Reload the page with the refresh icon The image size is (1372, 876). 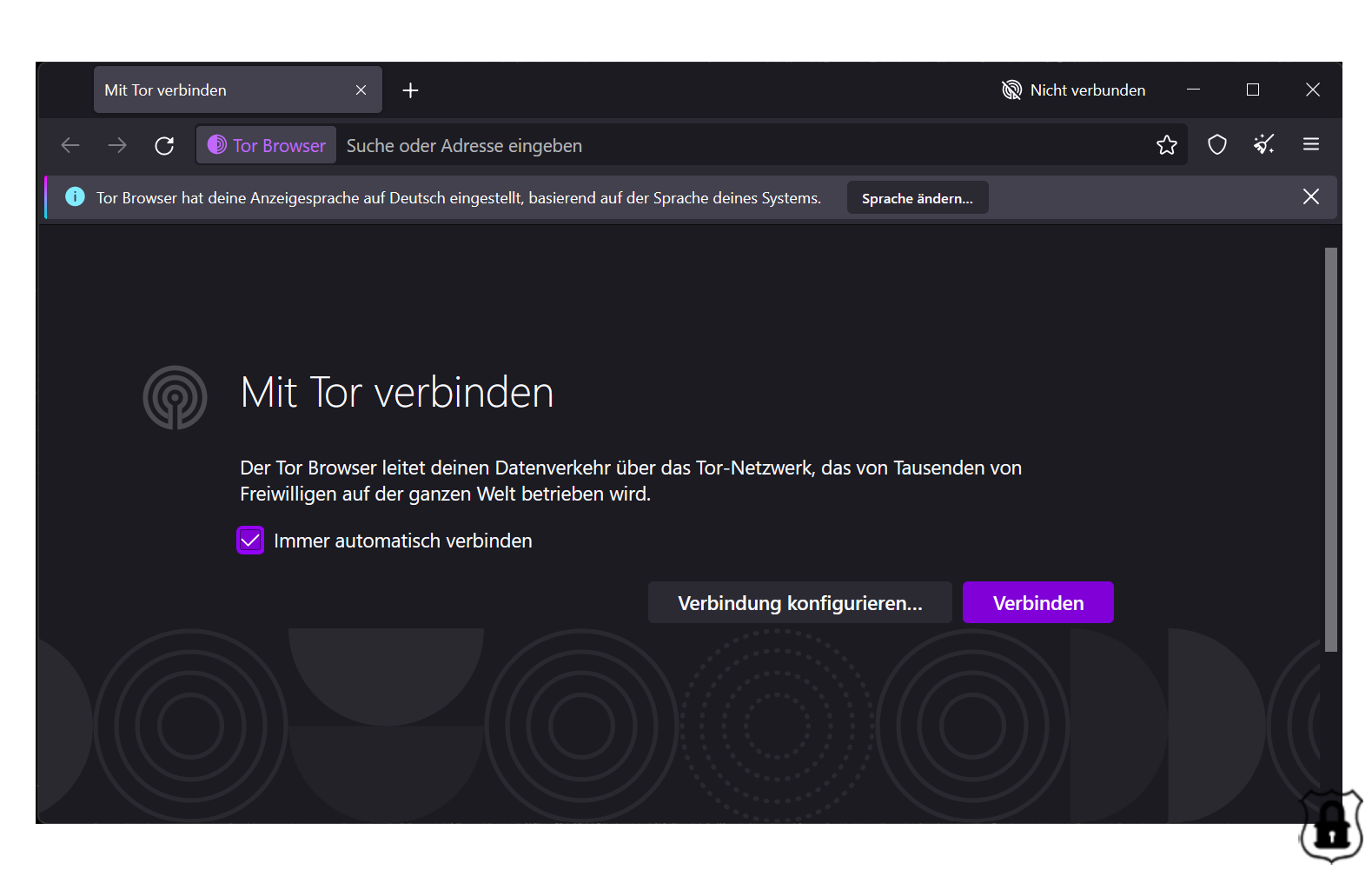pyautogui.click(x=164, y=145)
